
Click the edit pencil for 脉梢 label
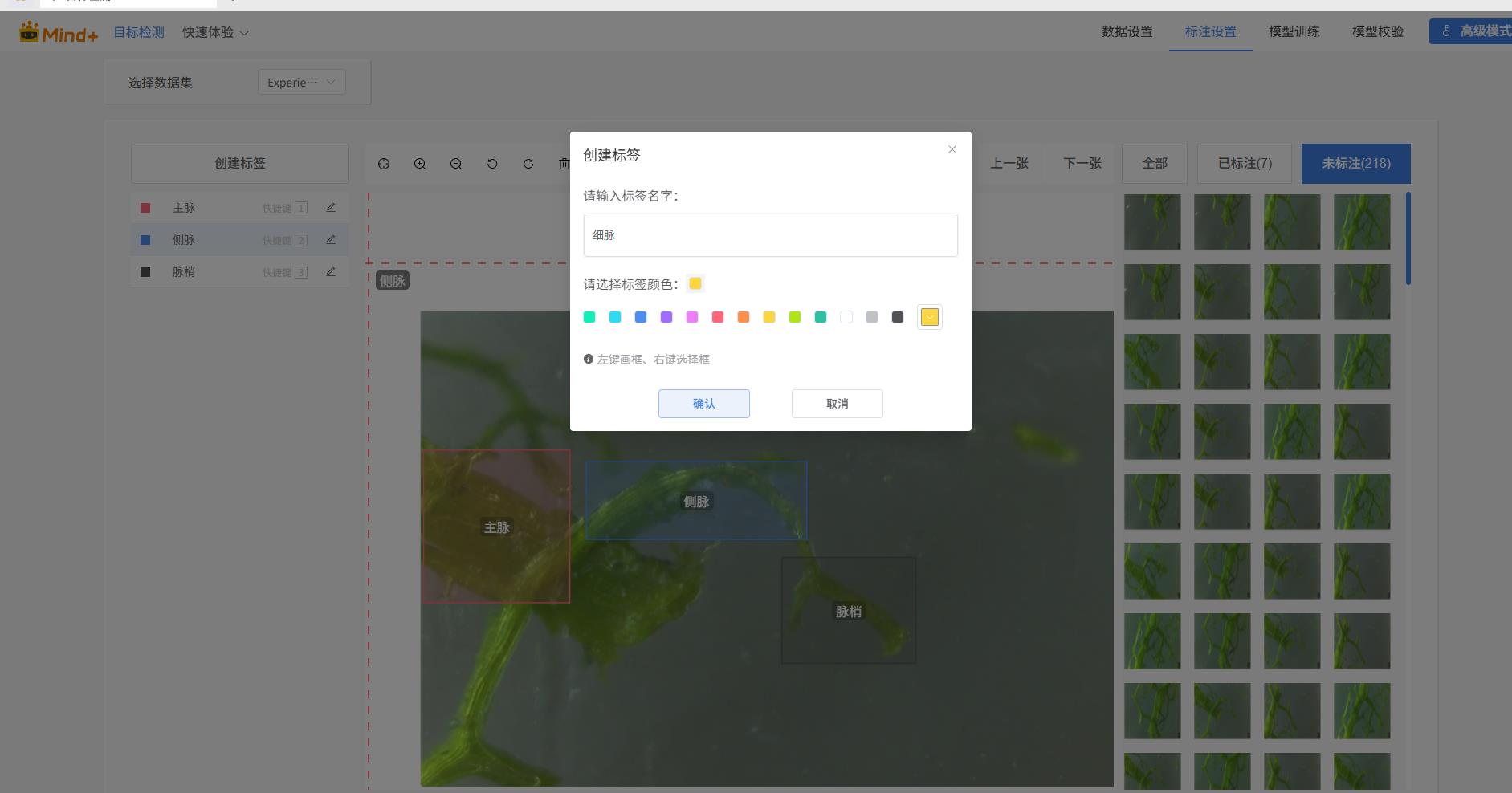[331, 272]
